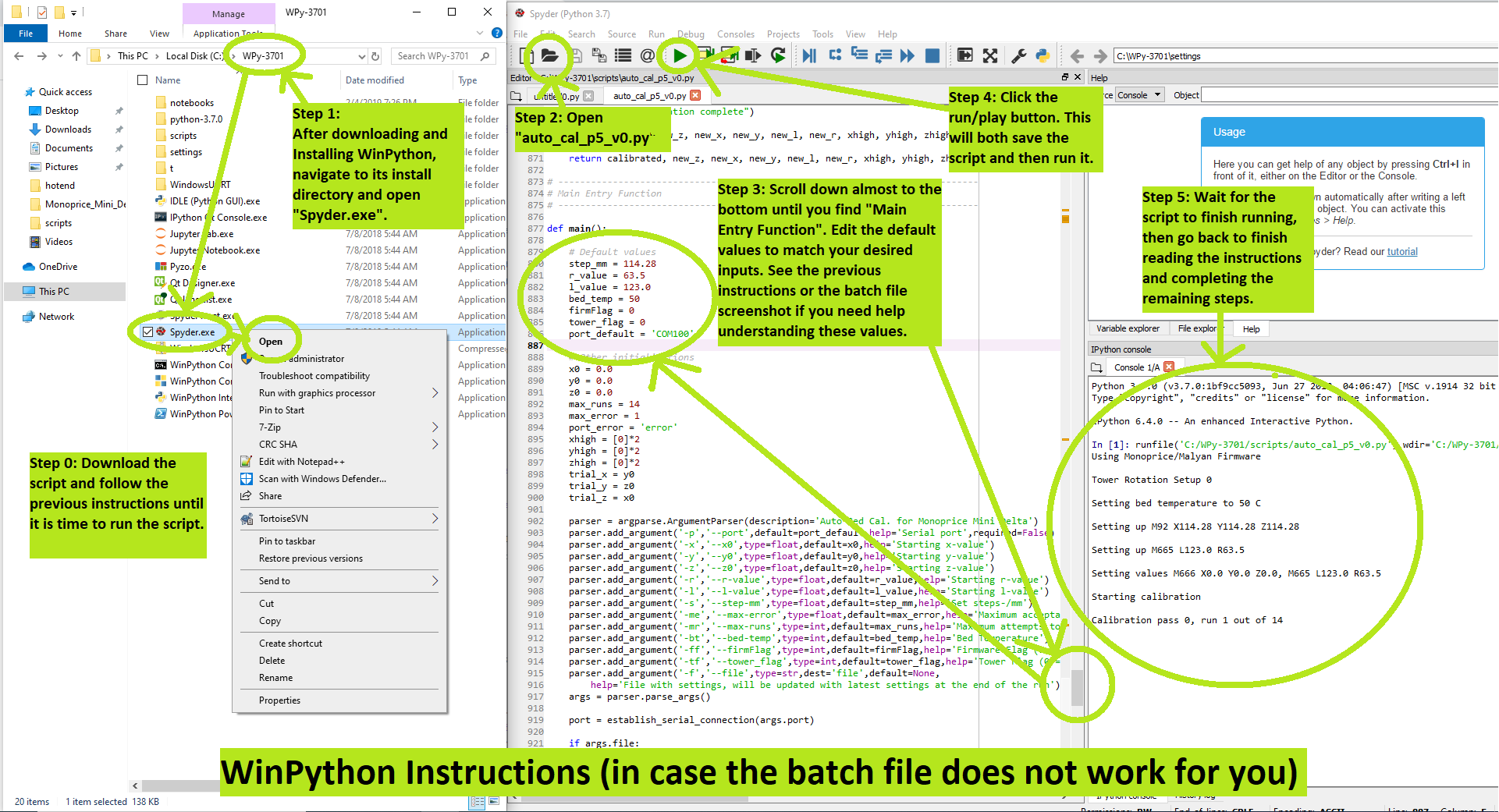Uncheck the Spyder.exe item checkbox
The width and height of the screenshot is (1499, 812).
[147, 332]
